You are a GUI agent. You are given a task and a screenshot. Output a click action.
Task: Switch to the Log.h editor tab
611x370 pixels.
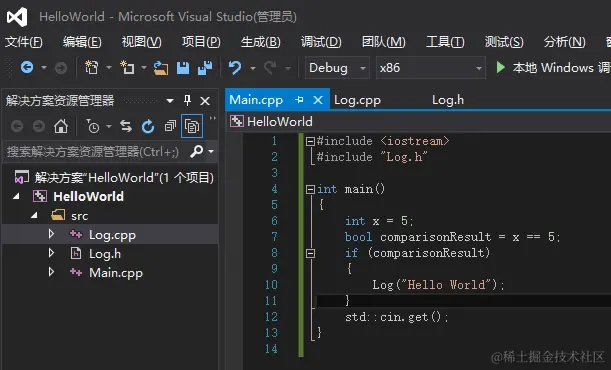pos(448,100)
